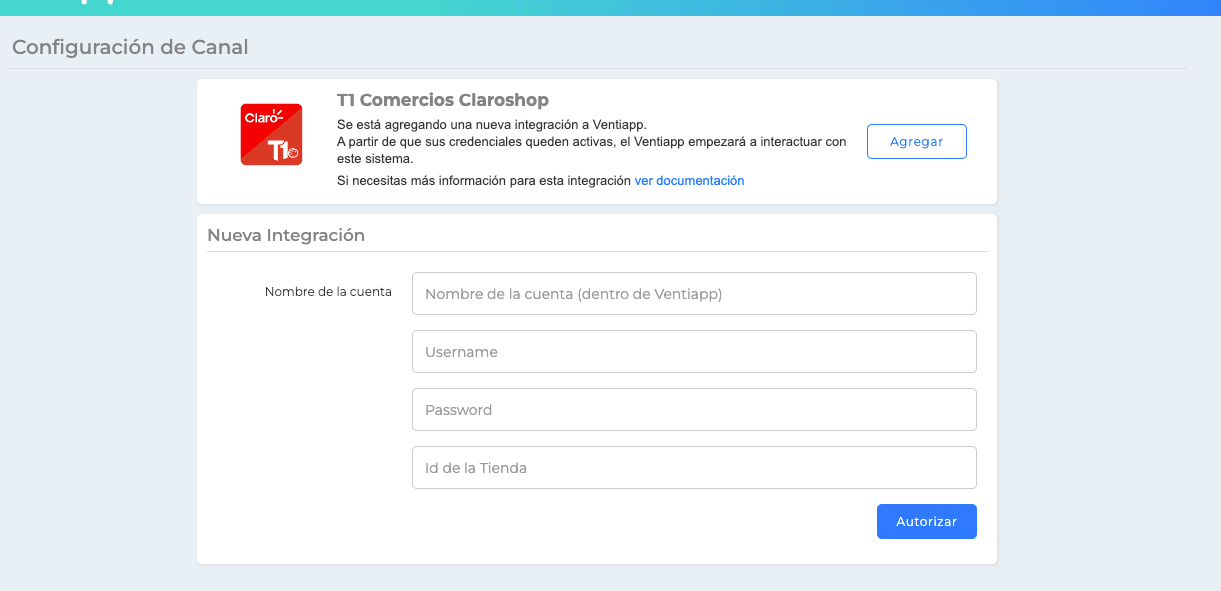Open the ver documentación link
The width and height of the screenshot is (1221, 591).
(689, 181)
